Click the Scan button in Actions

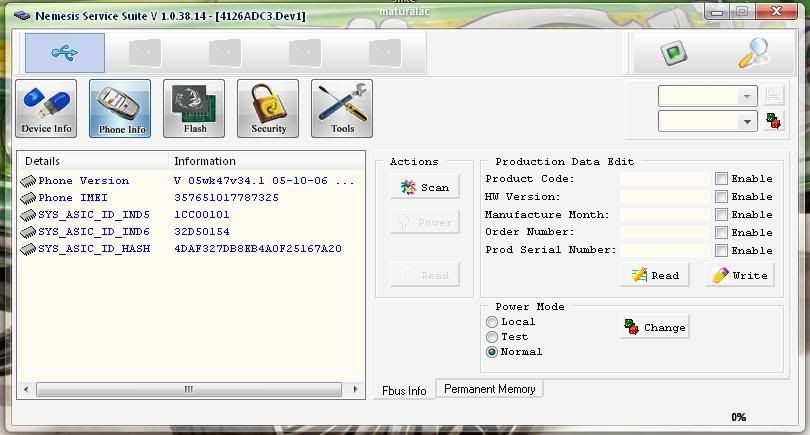425,187
